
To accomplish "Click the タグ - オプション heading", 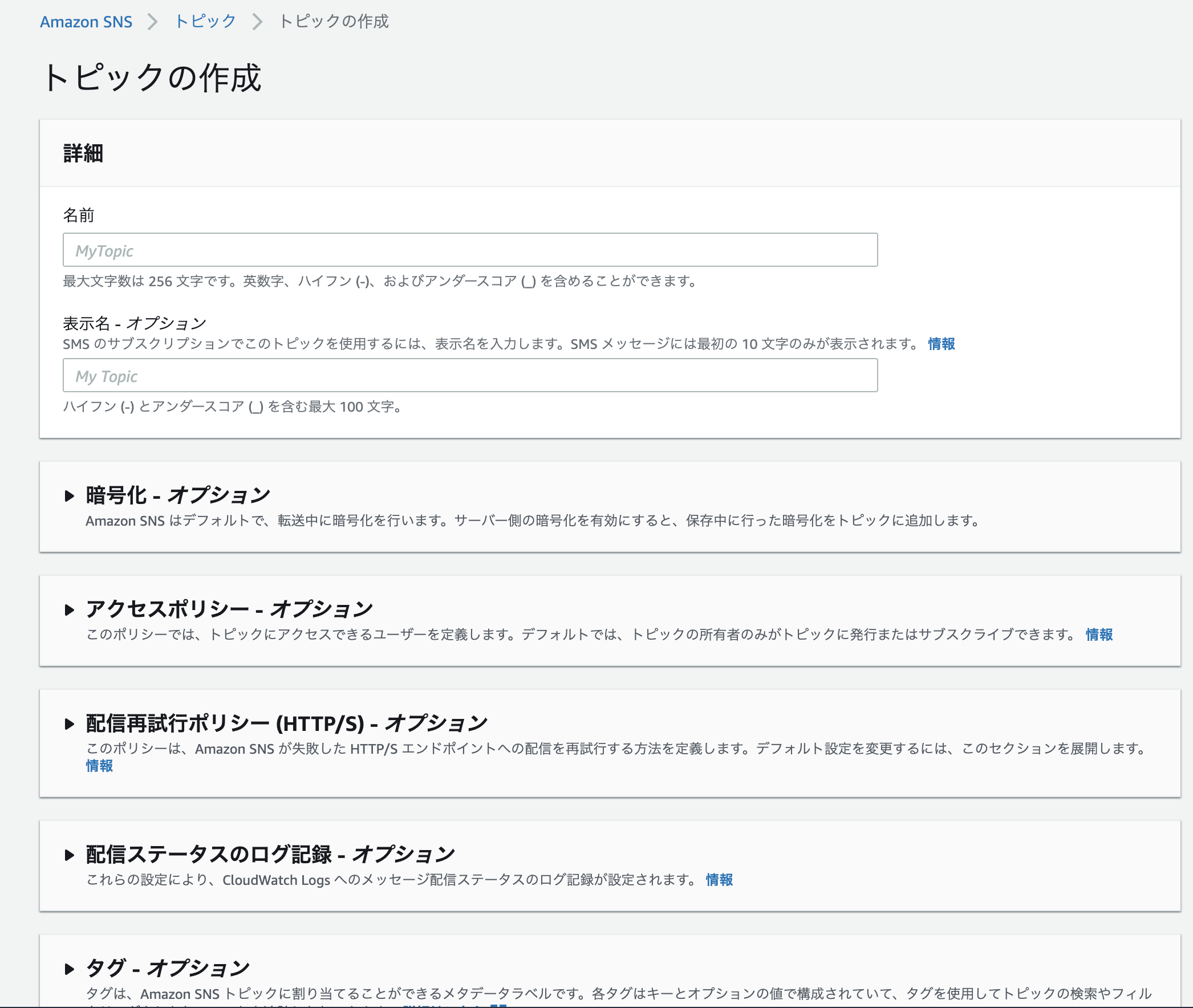I will click(167, 968).
